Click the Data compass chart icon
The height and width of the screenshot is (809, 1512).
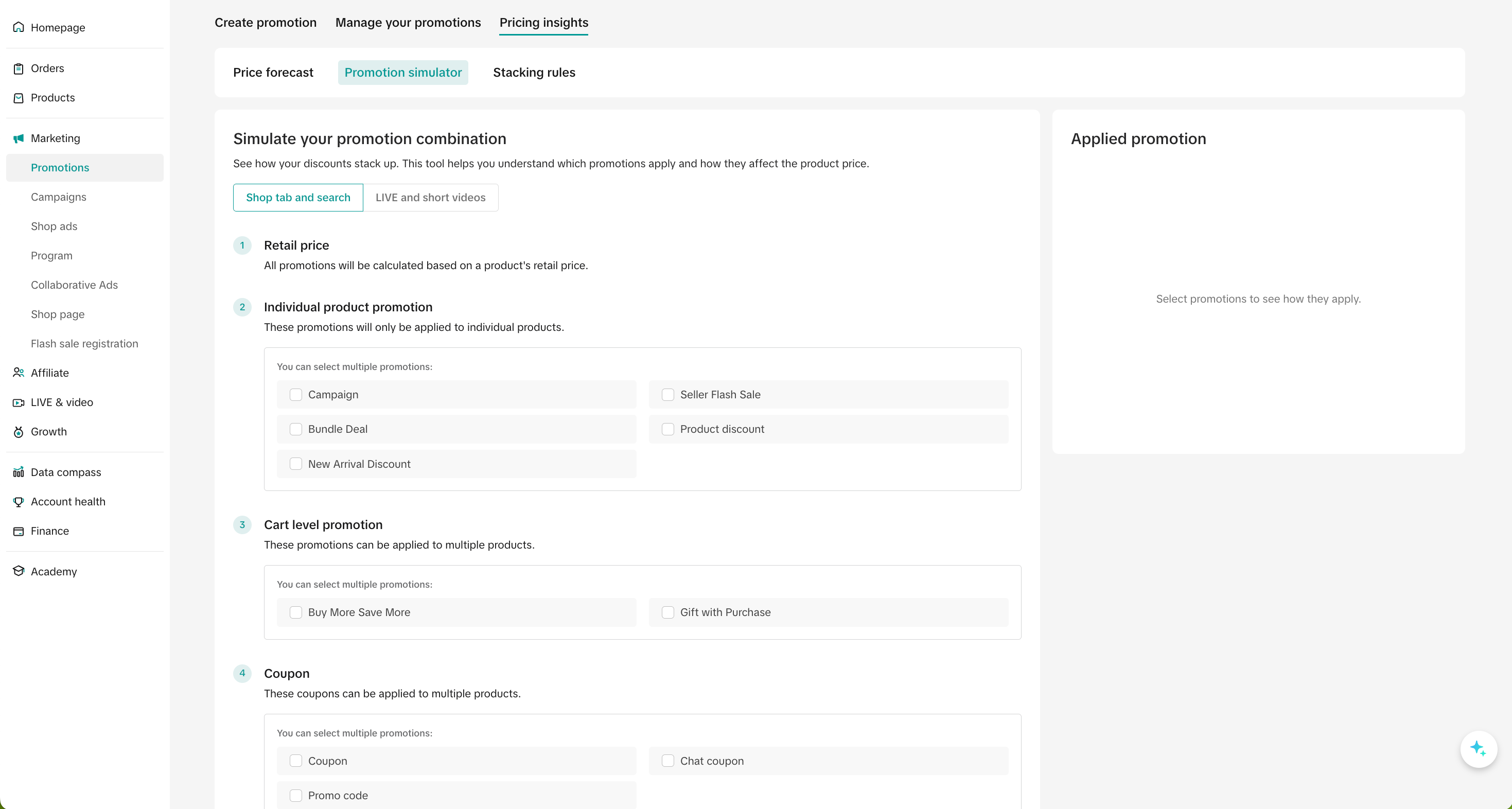coord(18,472)
